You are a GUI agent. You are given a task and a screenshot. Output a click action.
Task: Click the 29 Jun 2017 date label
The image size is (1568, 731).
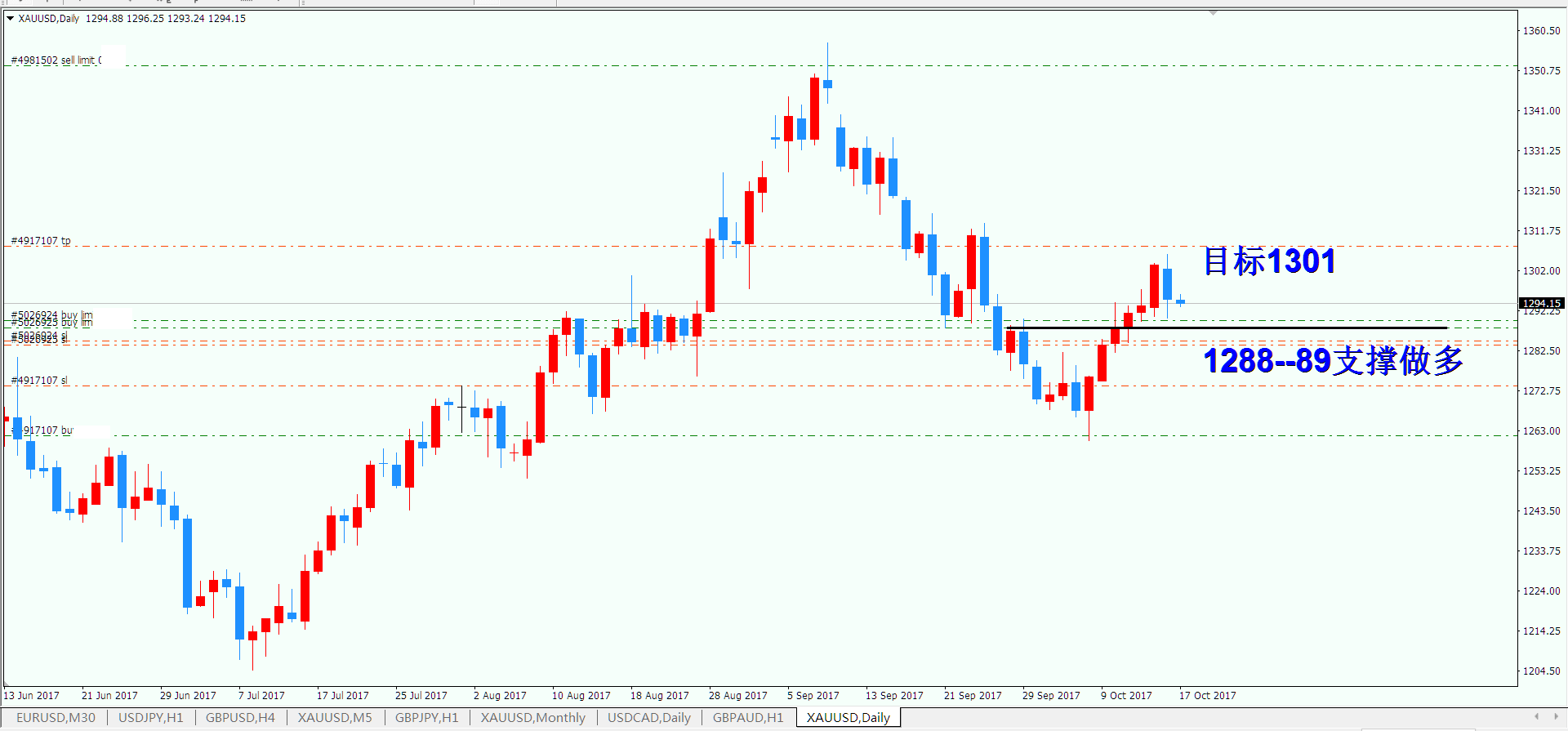pyautogui.click(x=188, y=696)
